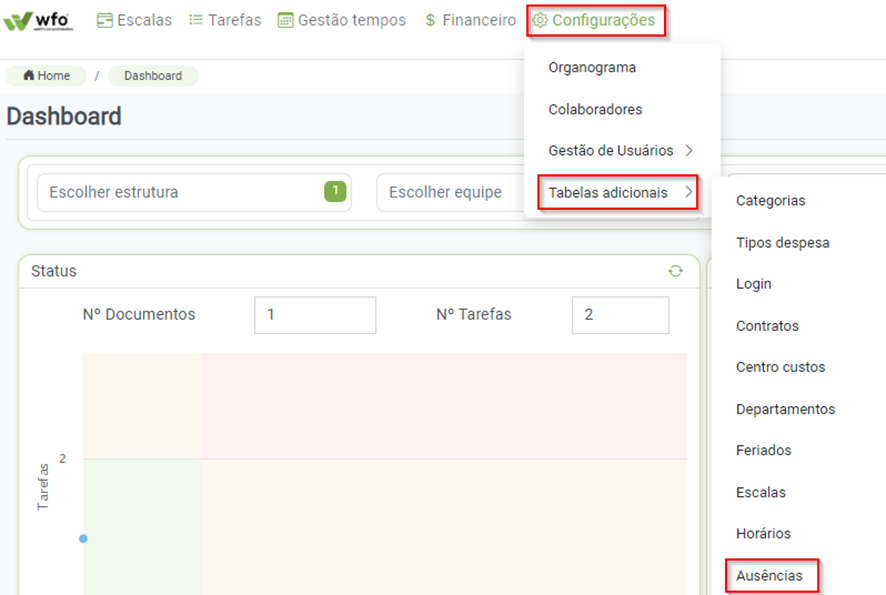Open the Gestão tempos menu
Image resolution: width=886 pixels, height=595 pixels.
[342, 20]
